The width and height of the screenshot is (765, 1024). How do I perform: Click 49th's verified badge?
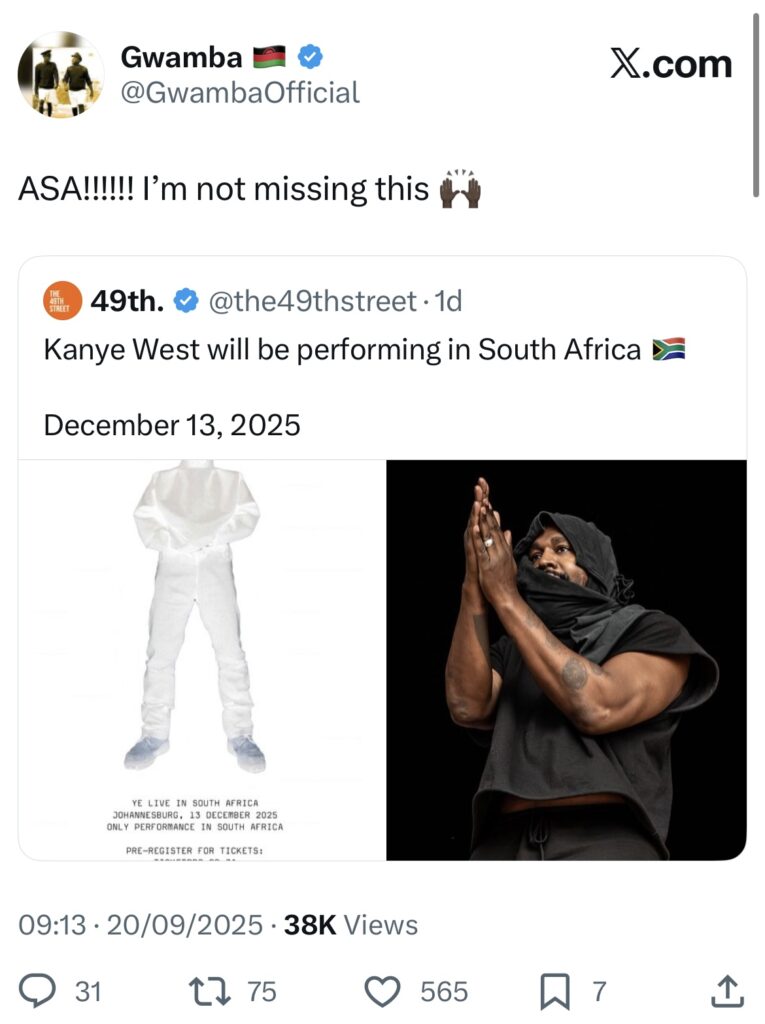click(x=186, y=301)
